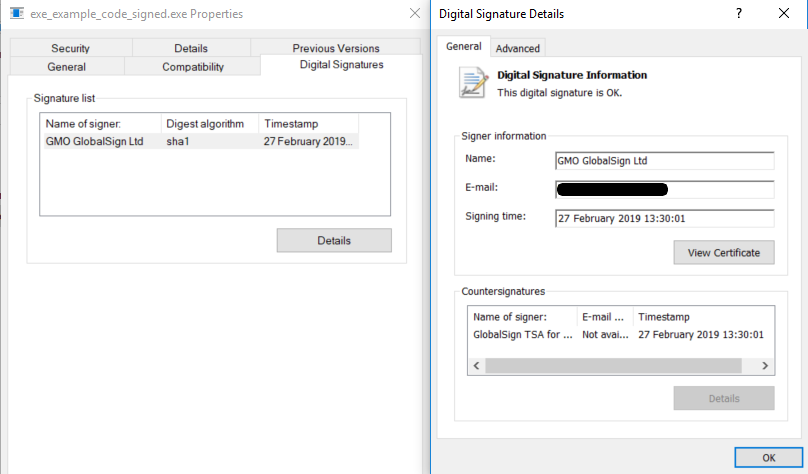
Task: Click OK in Digital Signature Details
Action: point(768,457)
